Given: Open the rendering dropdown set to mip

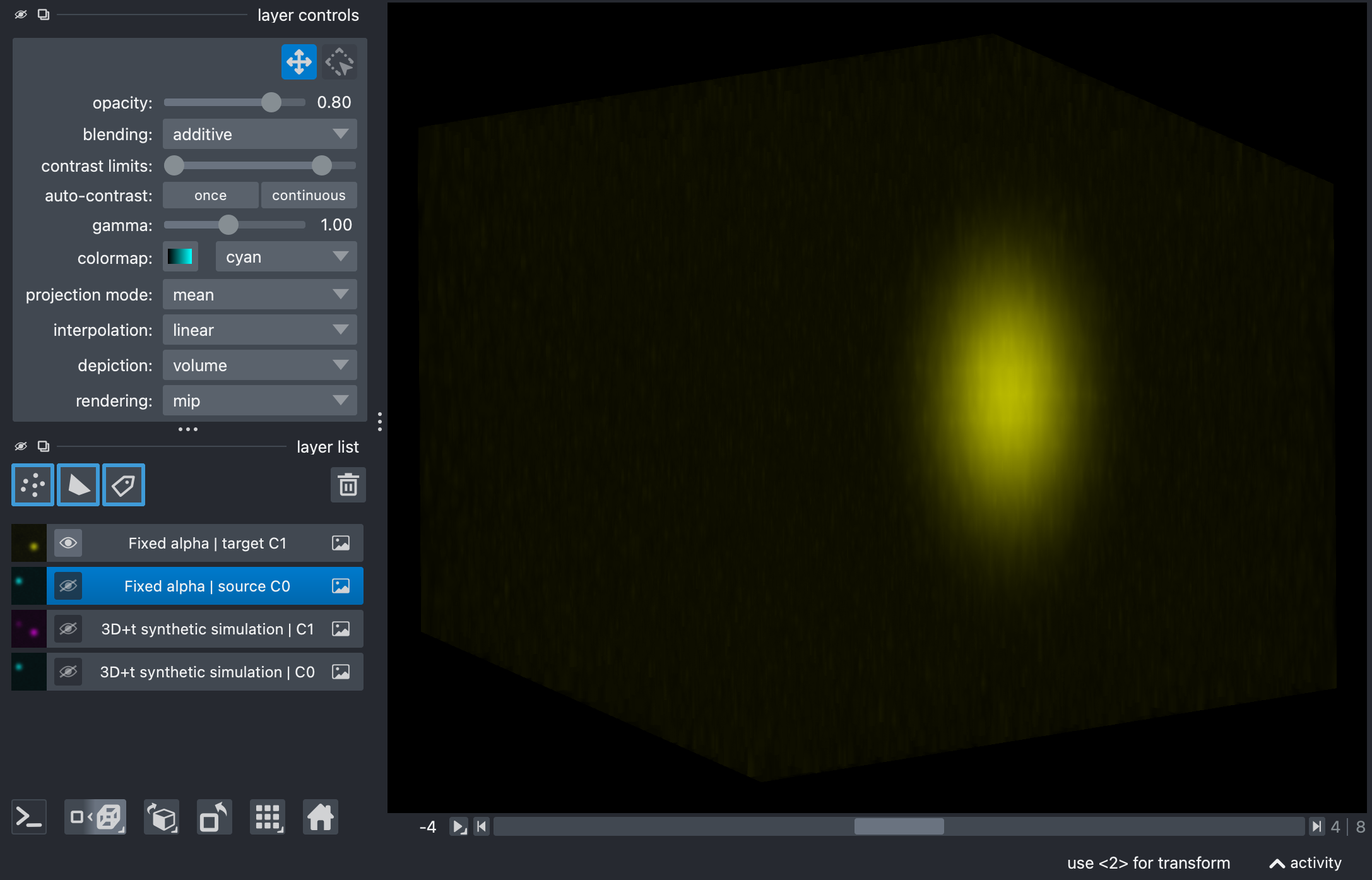Looking at the screenshot, I should point(260,400).
